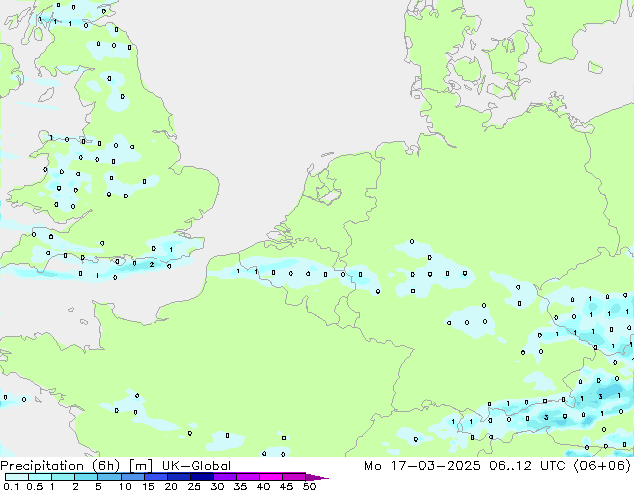Click the "35" legend scale label
The width and height of the screenshot is (634, 490).
pyautogui.click(x=240, y=486)
